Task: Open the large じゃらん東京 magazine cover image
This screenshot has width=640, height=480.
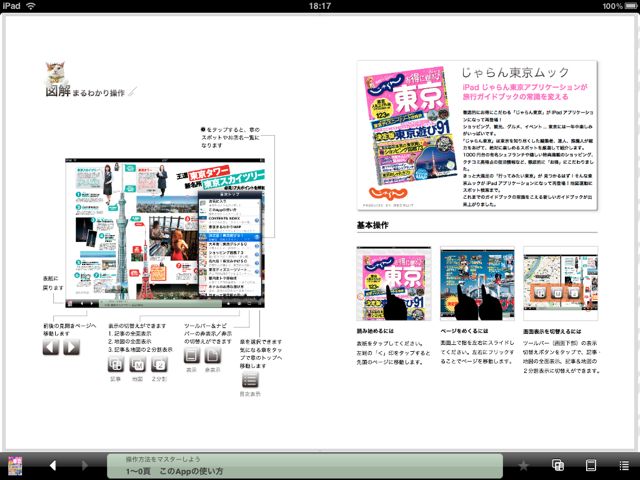Action: (x=409, y=127)
